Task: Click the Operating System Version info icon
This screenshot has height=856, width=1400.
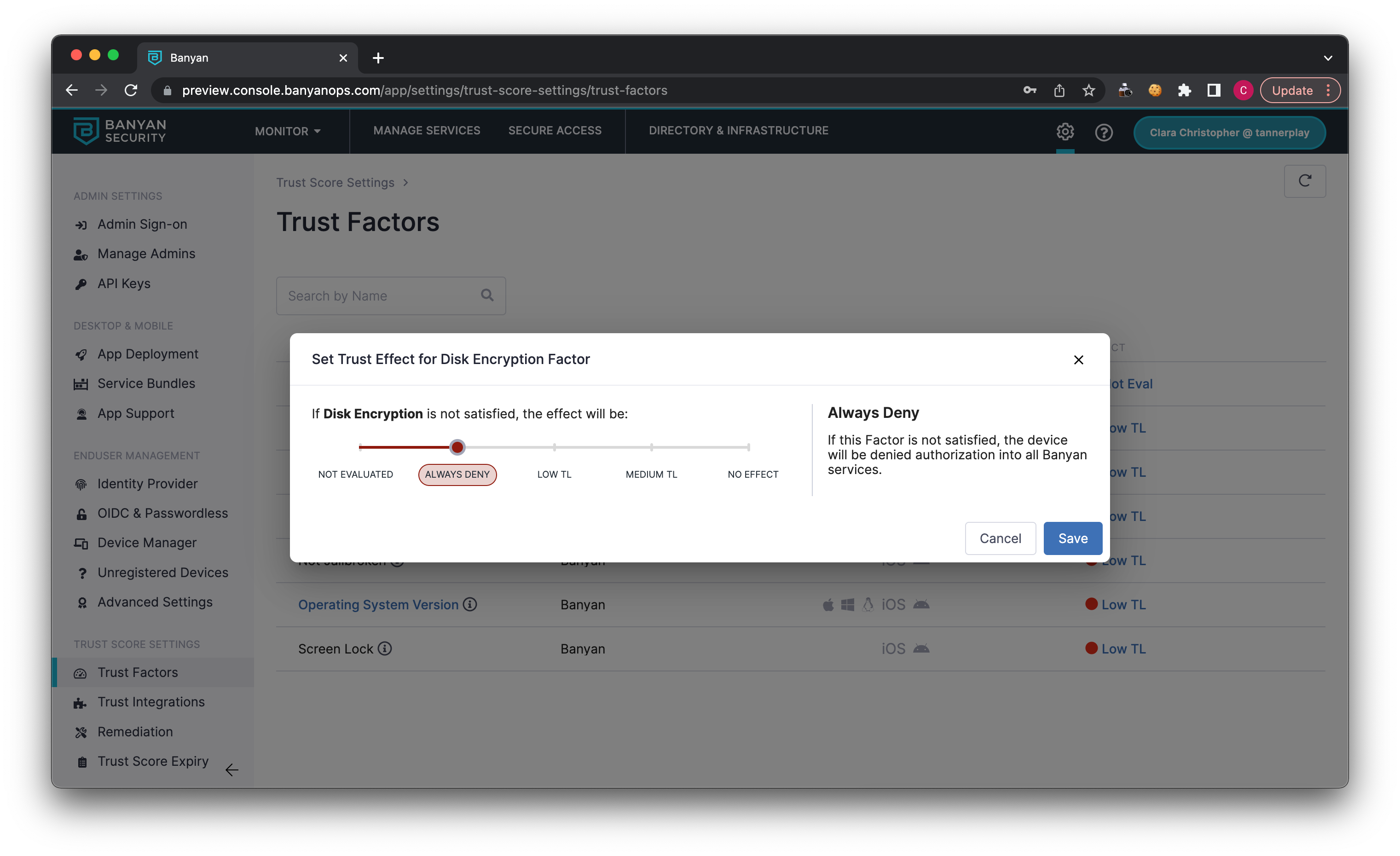Action: pyautogui.click(x=470, y=604)
